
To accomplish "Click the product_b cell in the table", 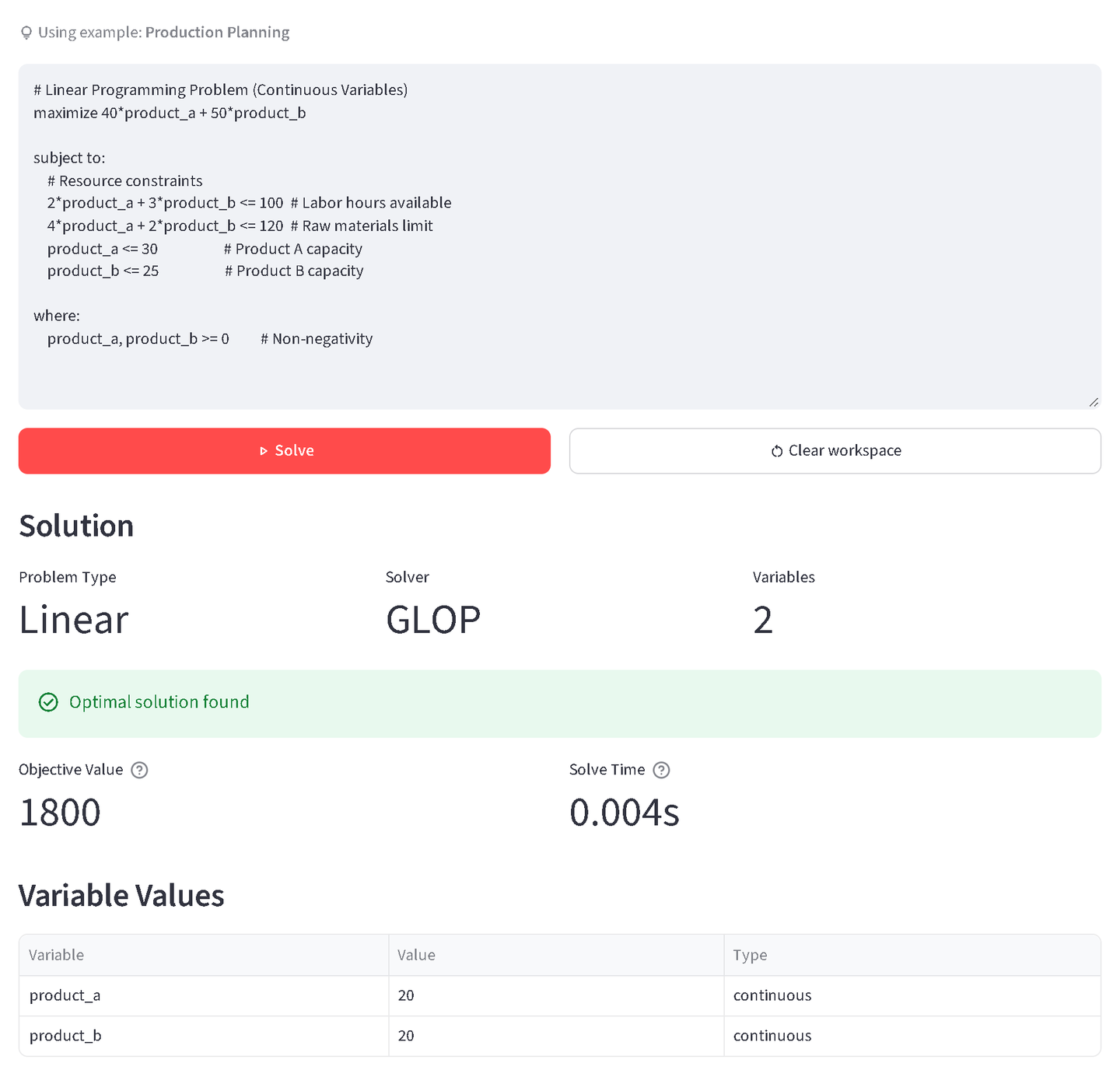I will (x=204, y=1037).
